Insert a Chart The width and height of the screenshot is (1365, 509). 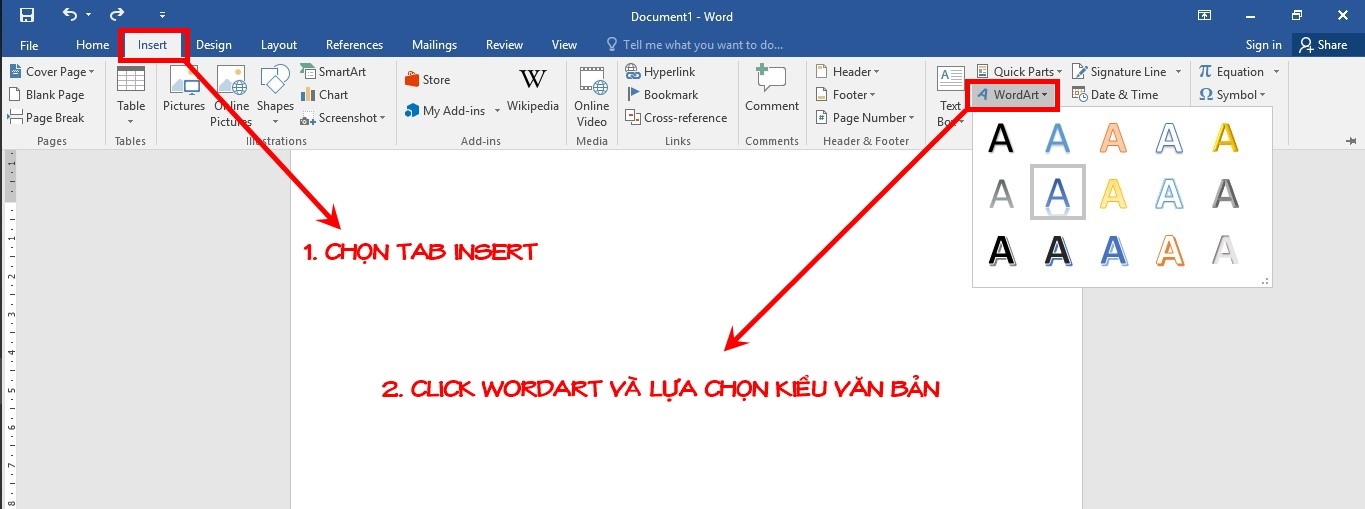pos(324,95)
